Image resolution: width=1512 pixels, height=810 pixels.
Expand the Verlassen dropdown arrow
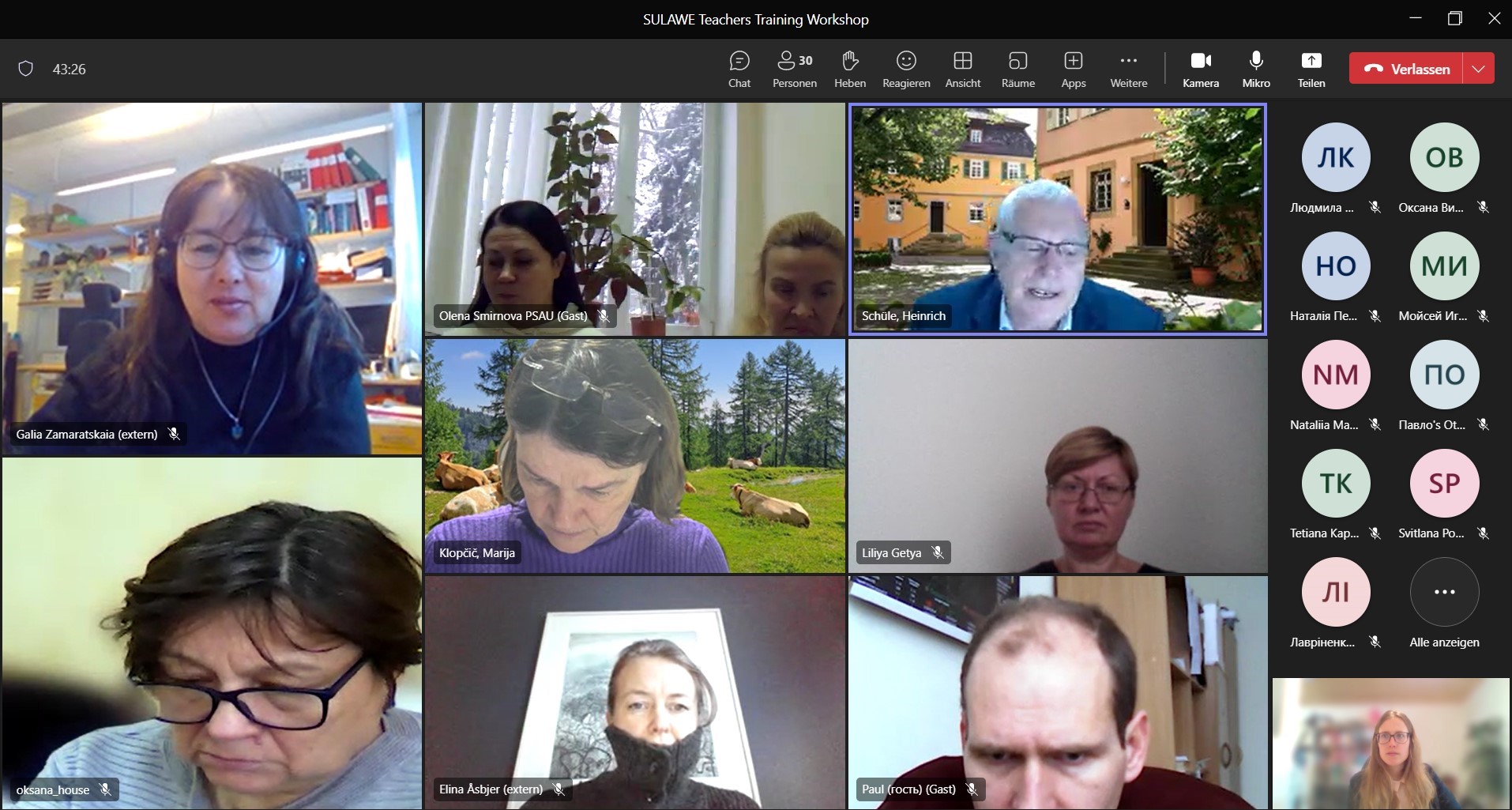[x=1479, y=69]
